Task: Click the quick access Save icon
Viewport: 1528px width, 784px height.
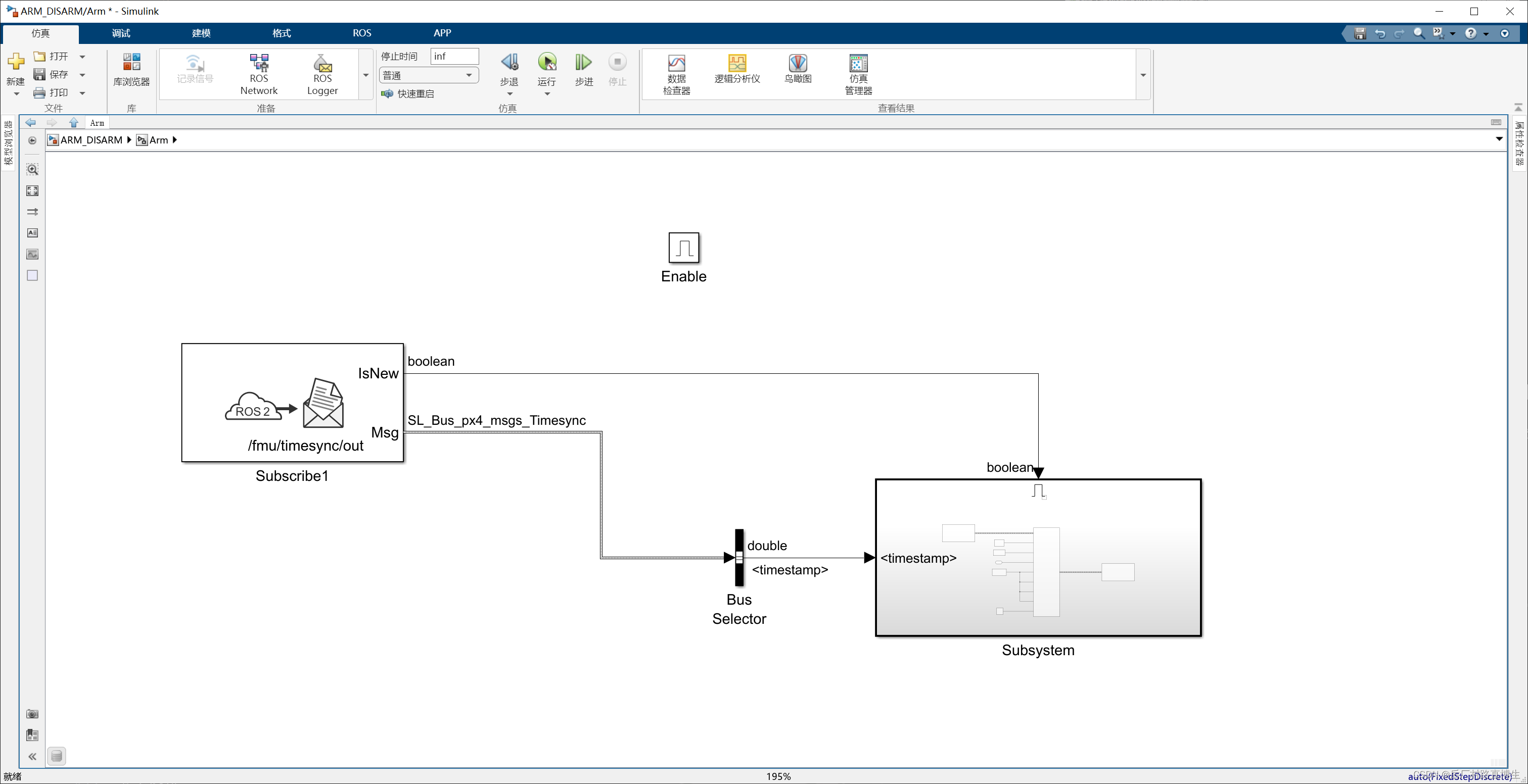Action: pyautogui.click(x=1360, y=33)
